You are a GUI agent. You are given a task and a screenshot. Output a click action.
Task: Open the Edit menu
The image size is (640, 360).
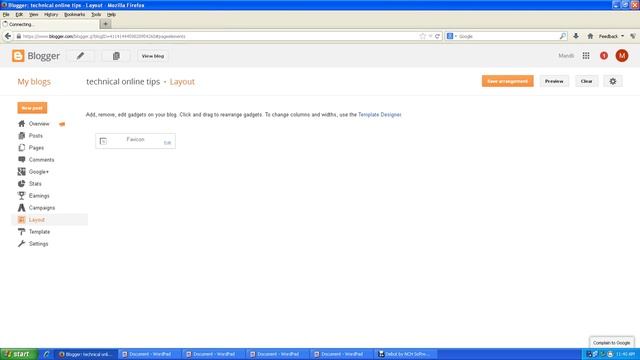[19, 14]
